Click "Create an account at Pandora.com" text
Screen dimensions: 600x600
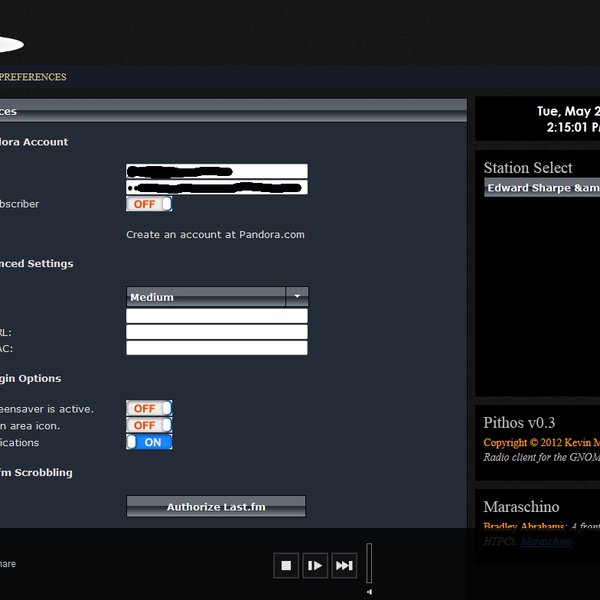pyautogui.click(x=215, y=235)
